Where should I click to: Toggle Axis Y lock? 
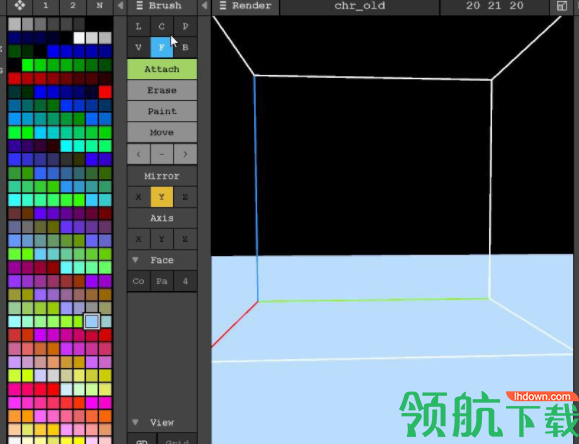click(x=162, y=239)
